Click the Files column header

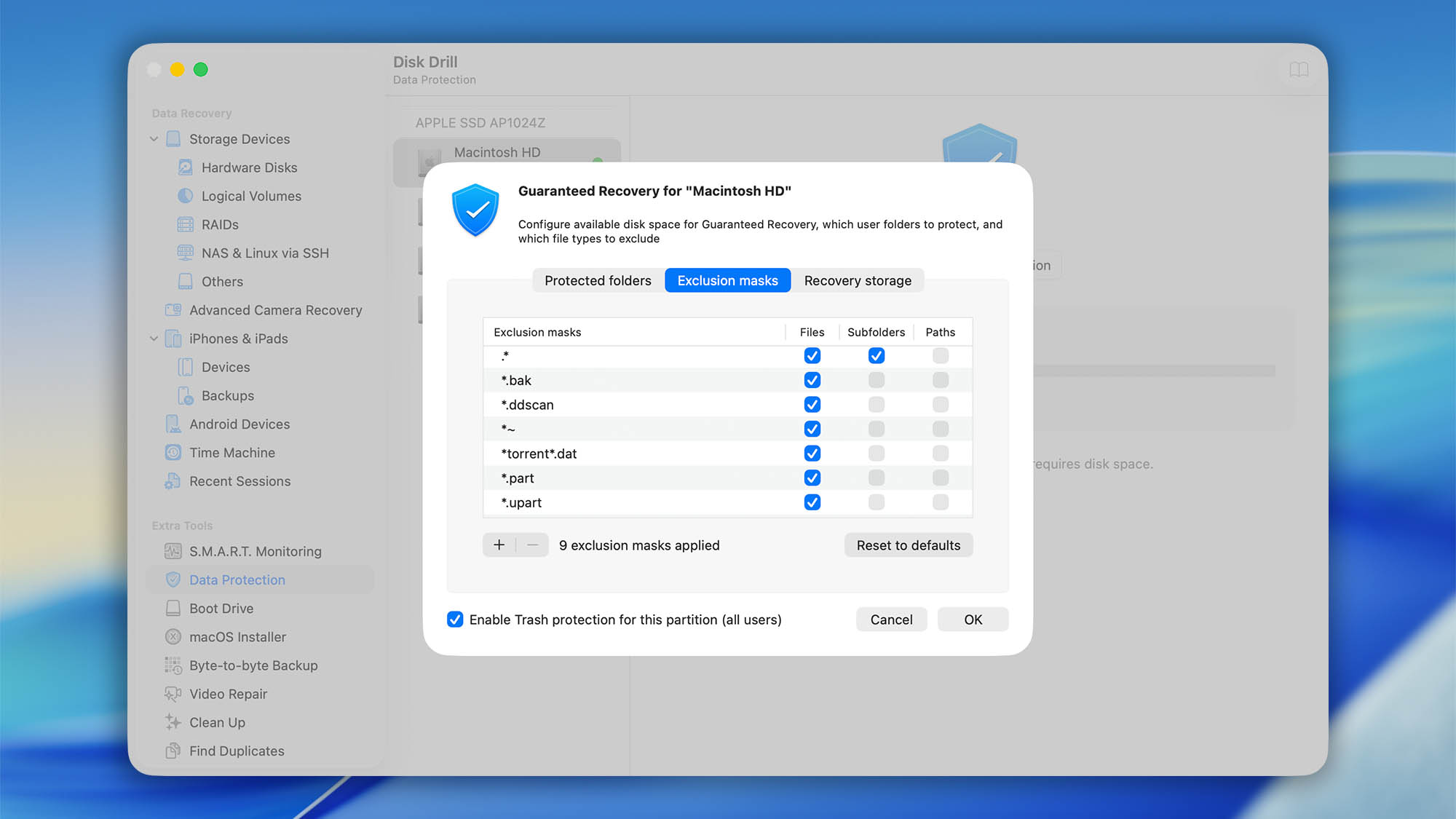coord(812,332)
